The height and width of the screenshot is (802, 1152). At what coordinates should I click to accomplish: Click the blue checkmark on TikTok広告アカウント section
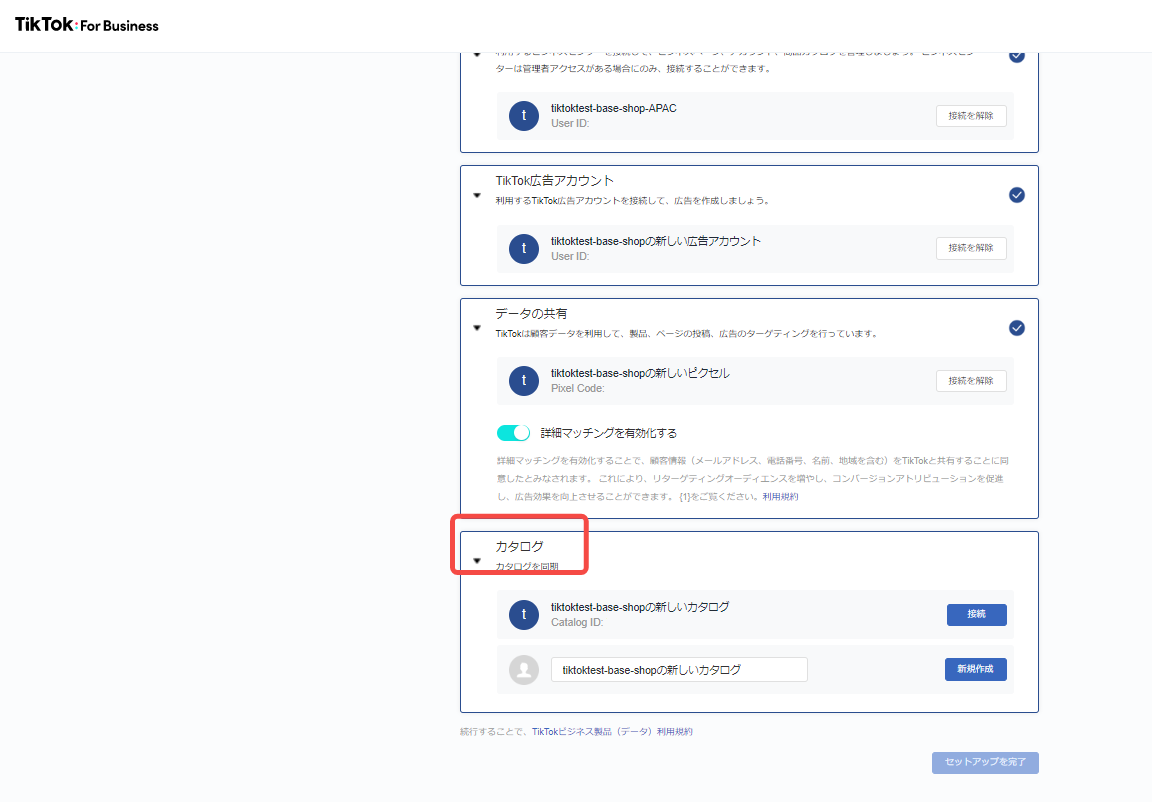click(1017, 195)
